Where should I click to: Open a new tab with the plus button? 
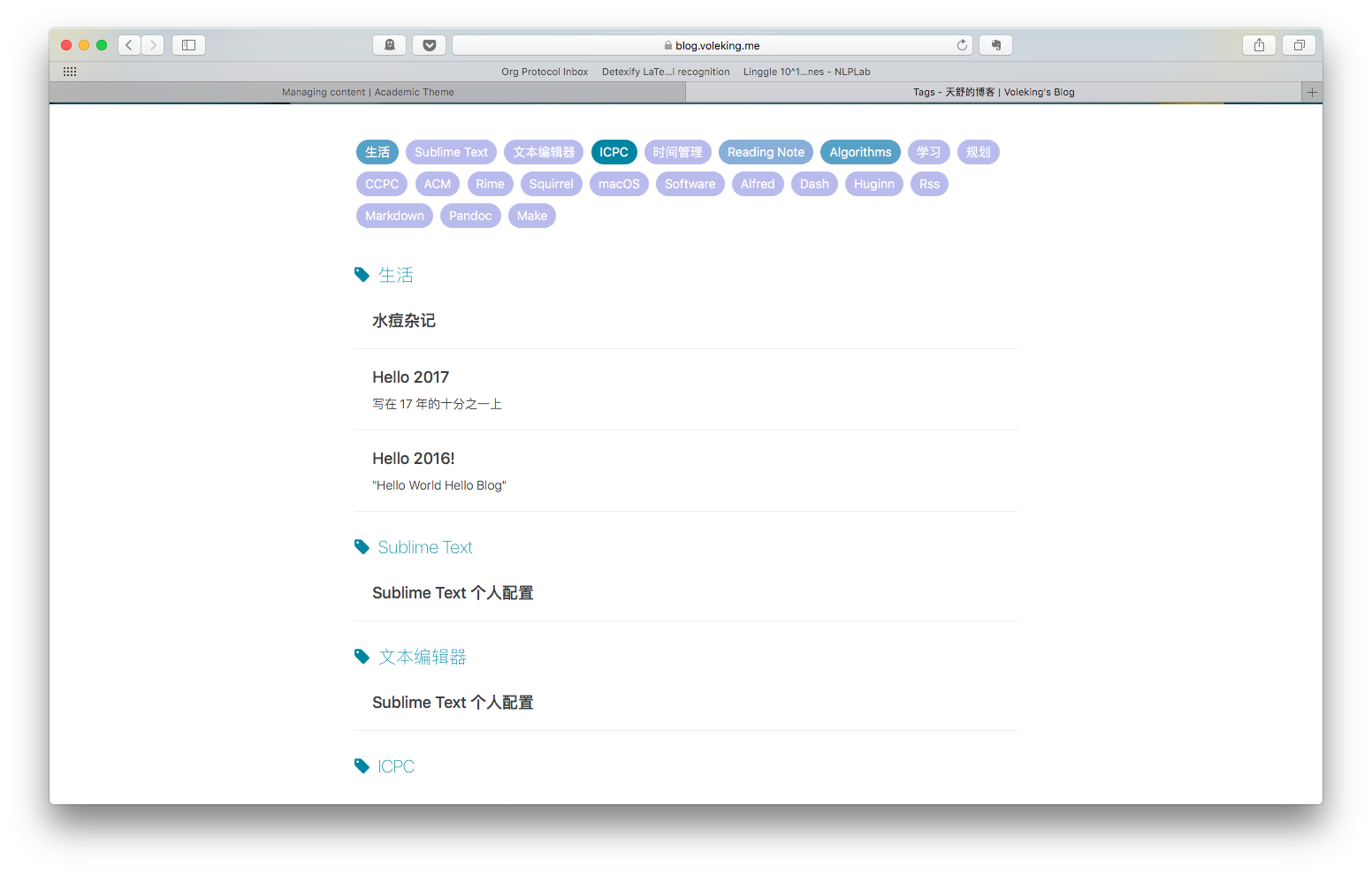click(x=1313, y=92)
